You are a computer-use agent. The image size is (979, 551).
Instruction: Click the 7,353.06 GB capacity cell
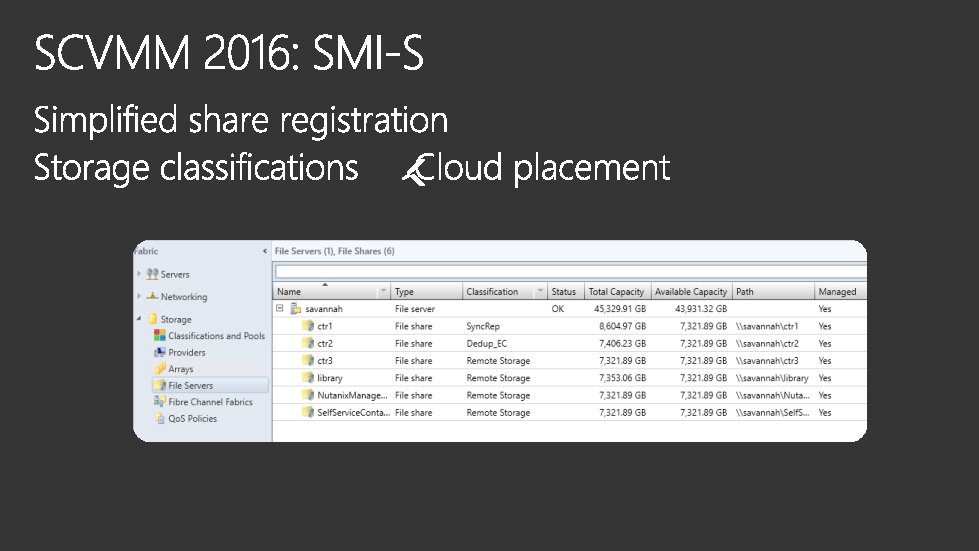622,378
